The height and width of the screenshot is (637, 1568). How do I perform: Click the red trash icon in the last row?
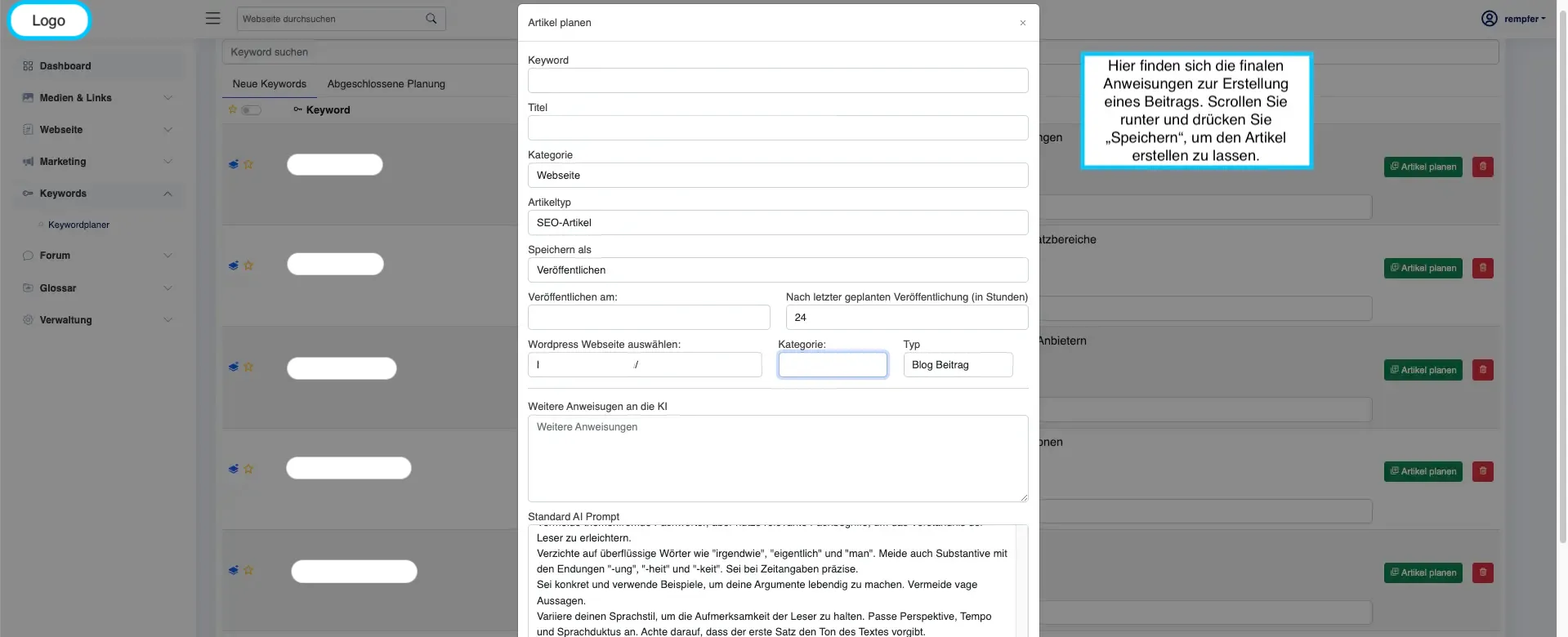1482,572
